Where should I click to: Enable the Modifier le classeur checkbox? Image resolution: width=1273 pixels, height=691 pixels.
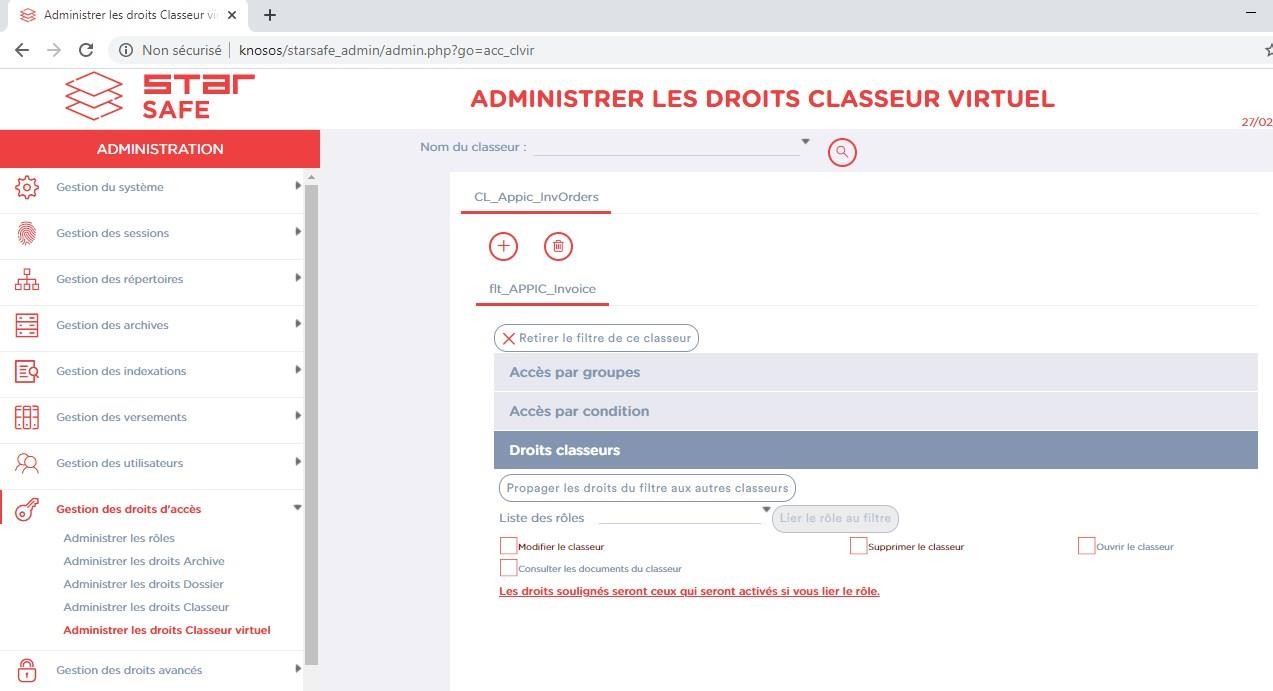pyautogui.click(x=508, y=546)
